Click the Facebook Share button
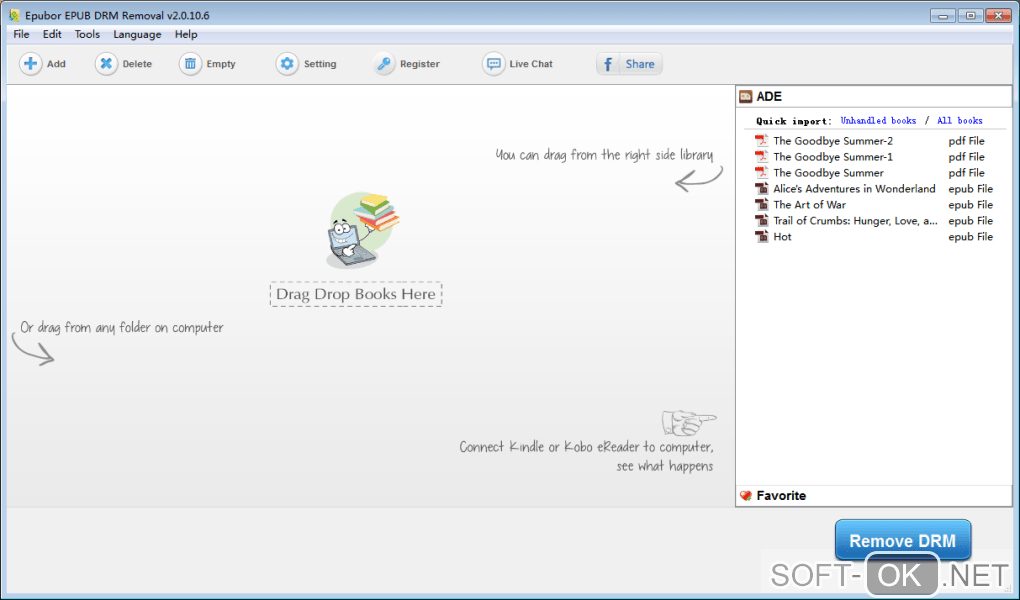 [x=629, y=64]
